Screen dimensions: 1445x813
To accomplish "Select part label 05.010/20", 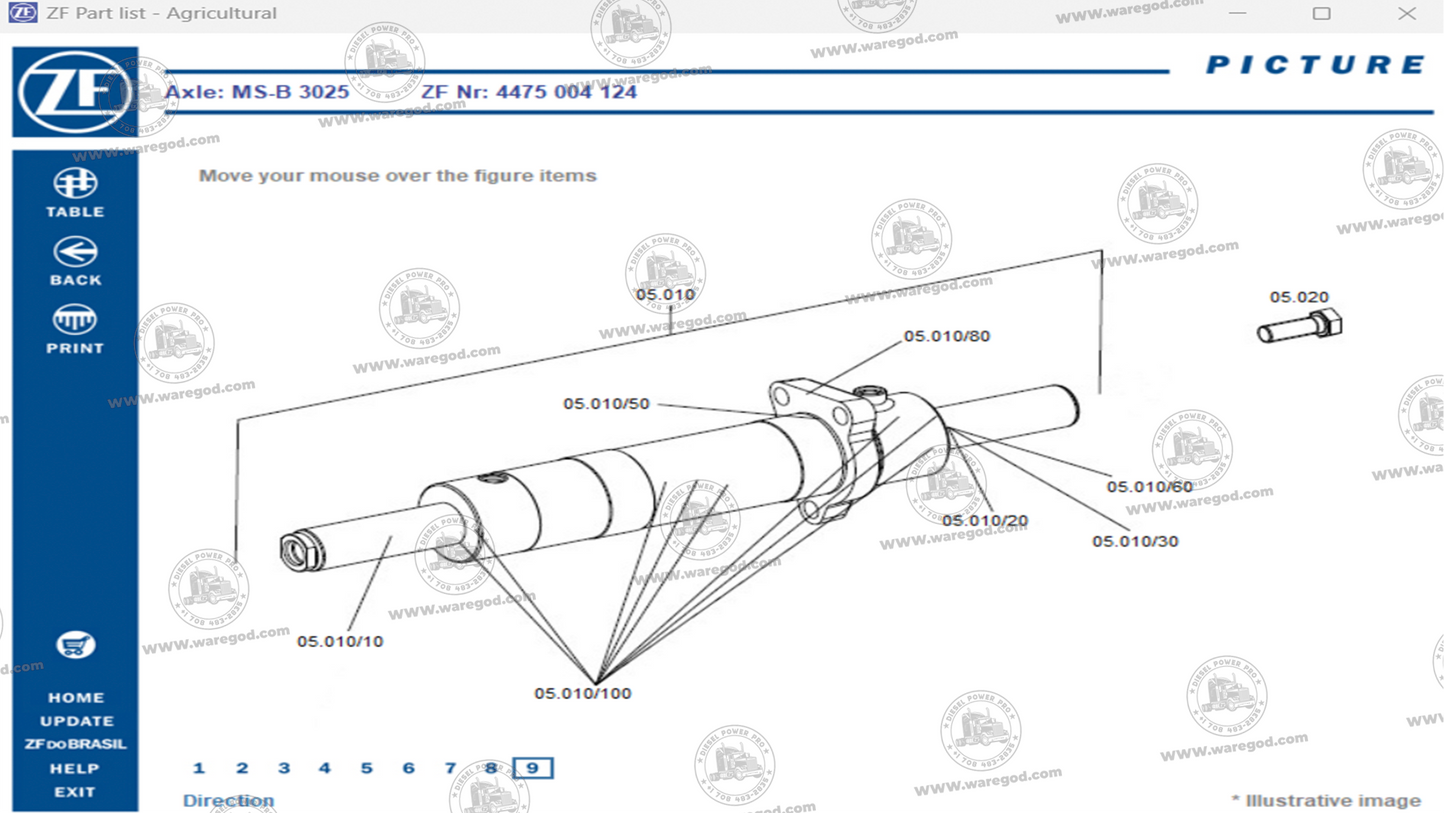I will click(x=985, y=521).
